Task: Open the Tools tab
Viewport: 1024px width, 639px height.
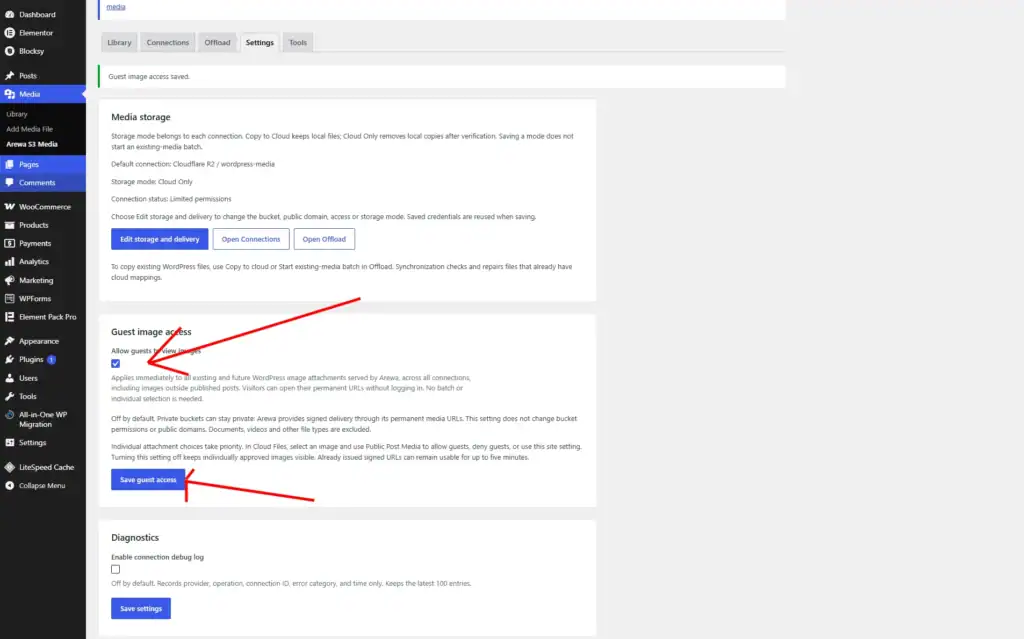Action: (298, 42)
